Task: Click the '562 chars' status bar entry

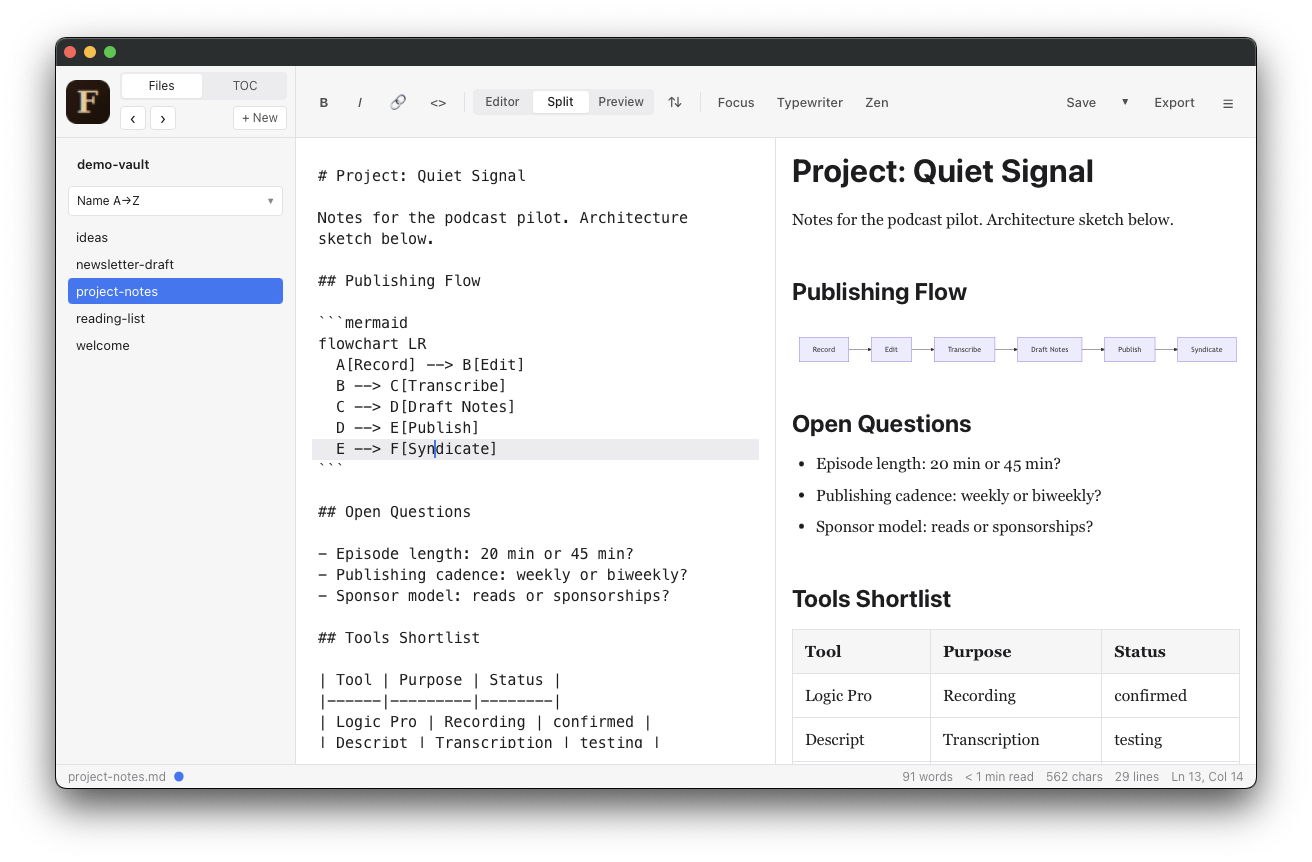Action: click(1074, 777)
